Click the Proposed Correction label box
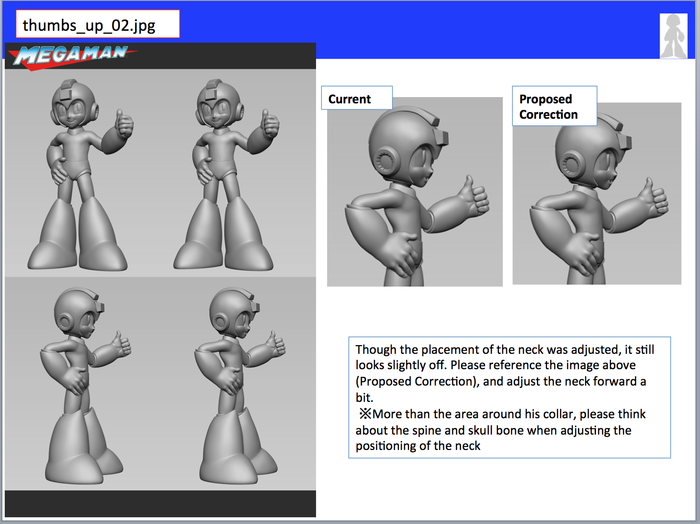The width and height of the screenshot is (700, 524). pos(554,106)
